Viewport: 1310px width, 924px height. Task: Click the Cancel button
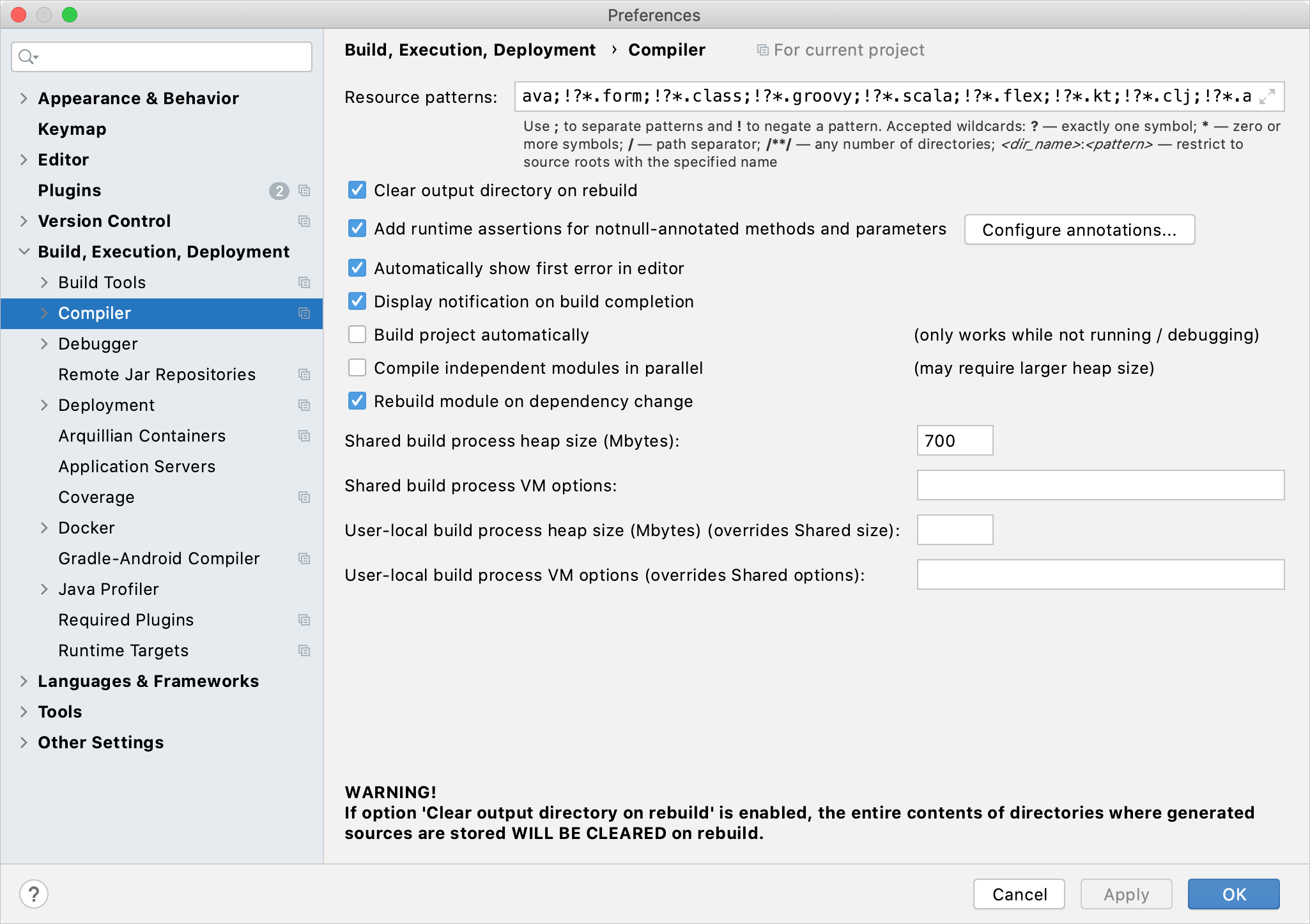click(x=1019, y=894)
